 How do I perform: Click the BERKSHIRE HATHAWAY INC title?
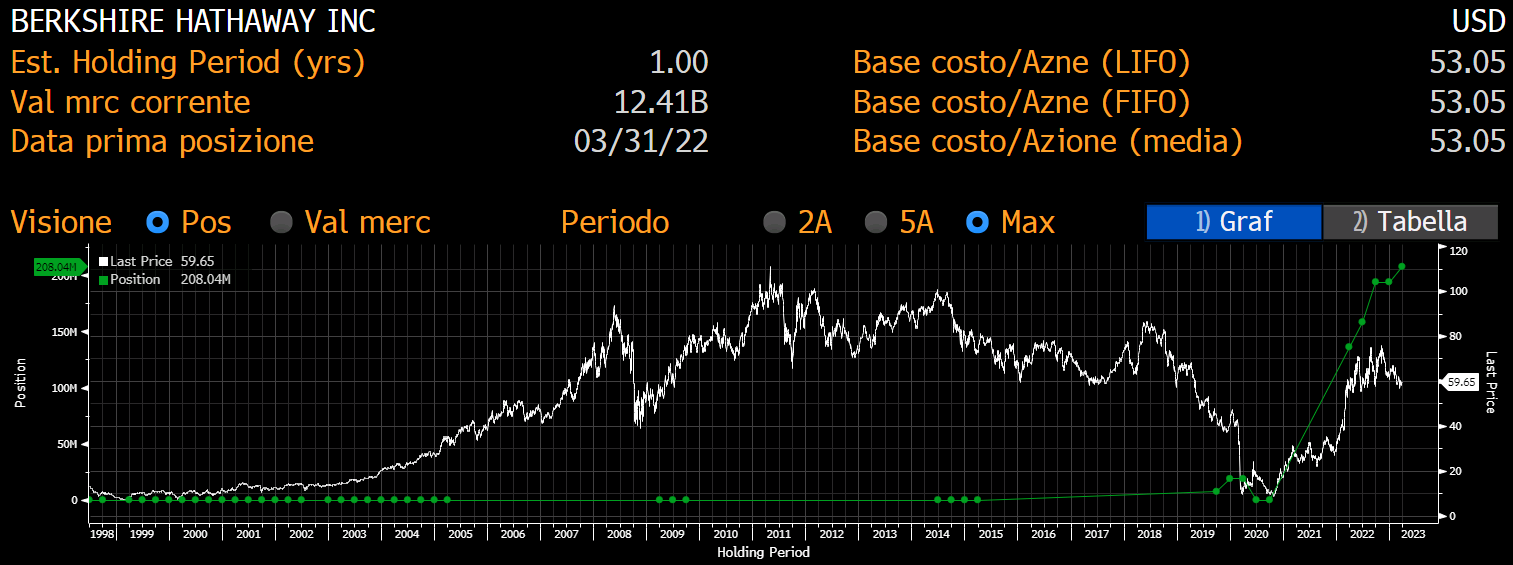194,21
